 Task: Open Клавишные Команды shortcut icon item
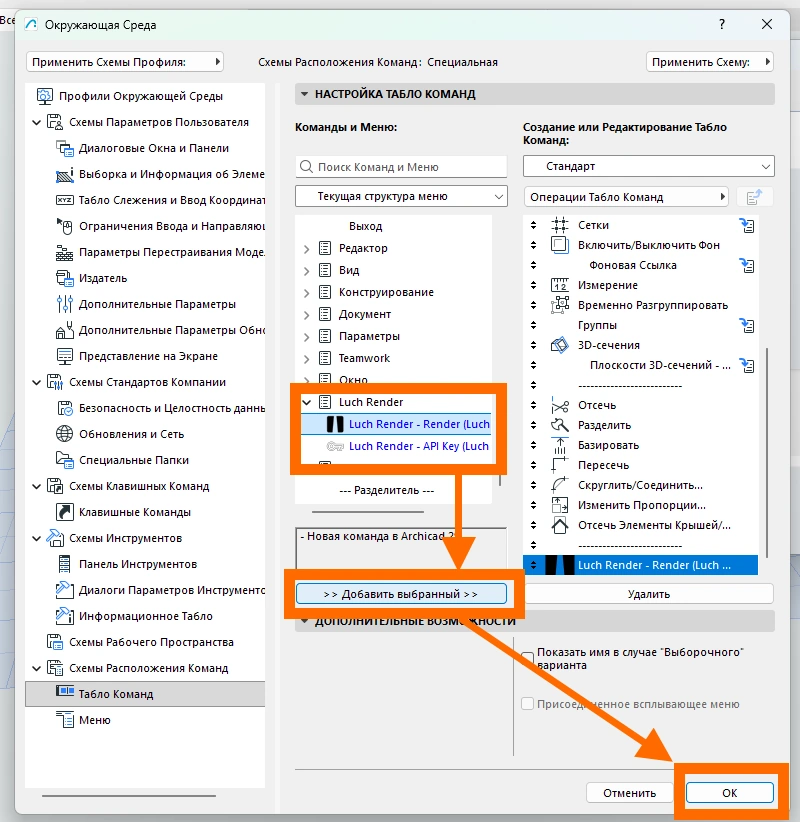pyautogui.click(x=64, y=512)
